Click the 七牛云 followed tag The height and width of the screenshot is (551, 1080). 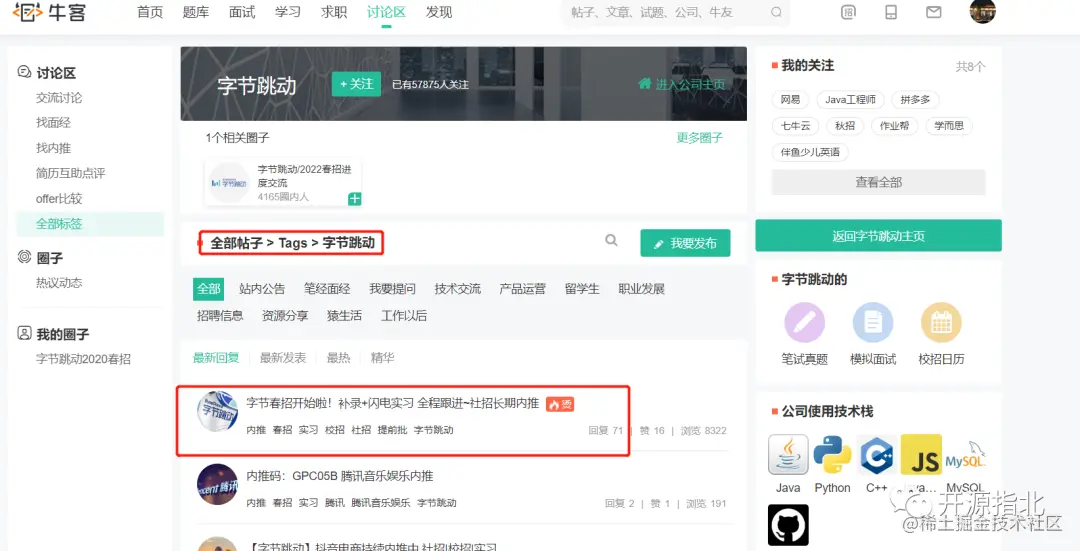[x=796, y=126]
